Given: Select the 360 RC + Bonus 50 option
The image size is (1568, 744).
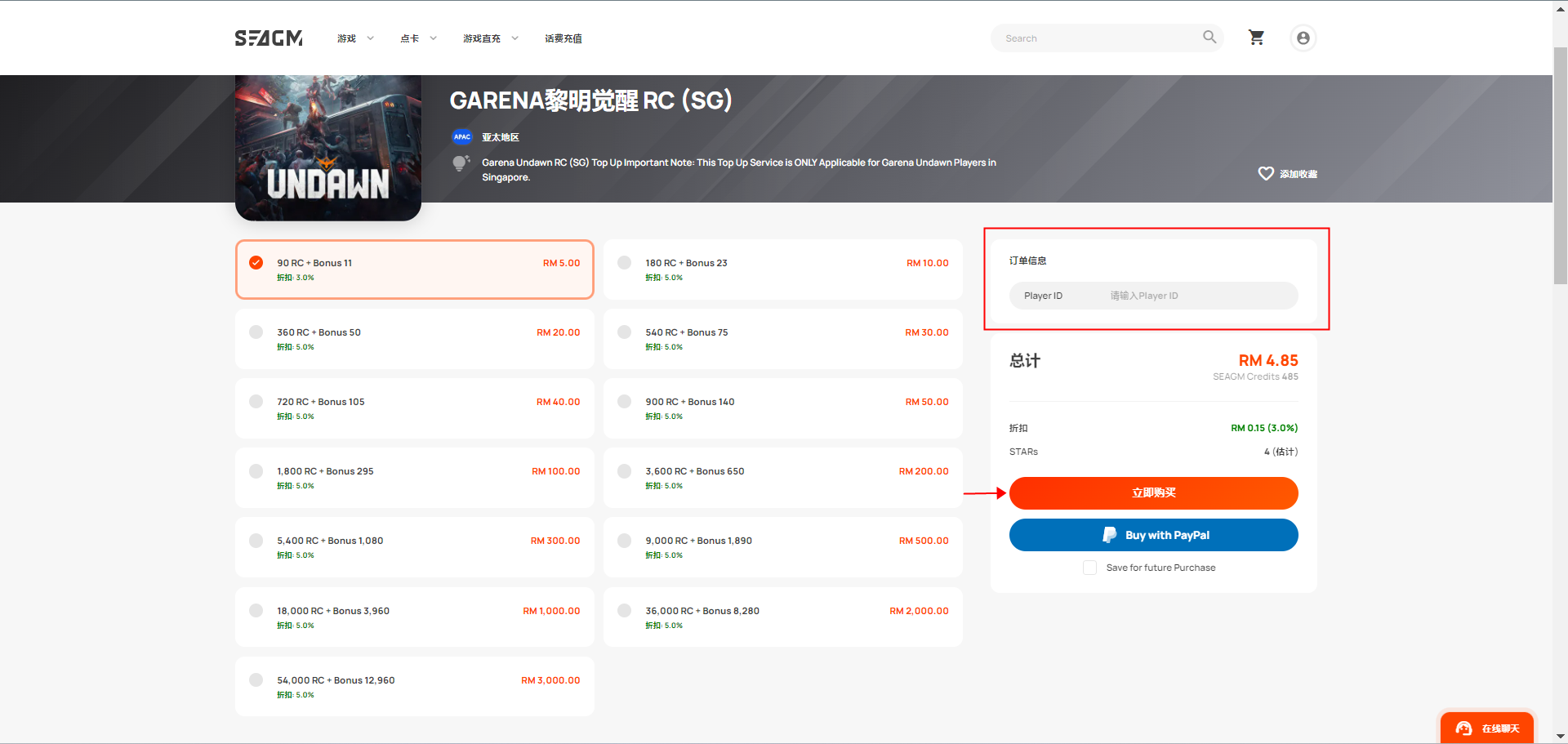Looking at the screenshot, I should (x=415, y=339).
